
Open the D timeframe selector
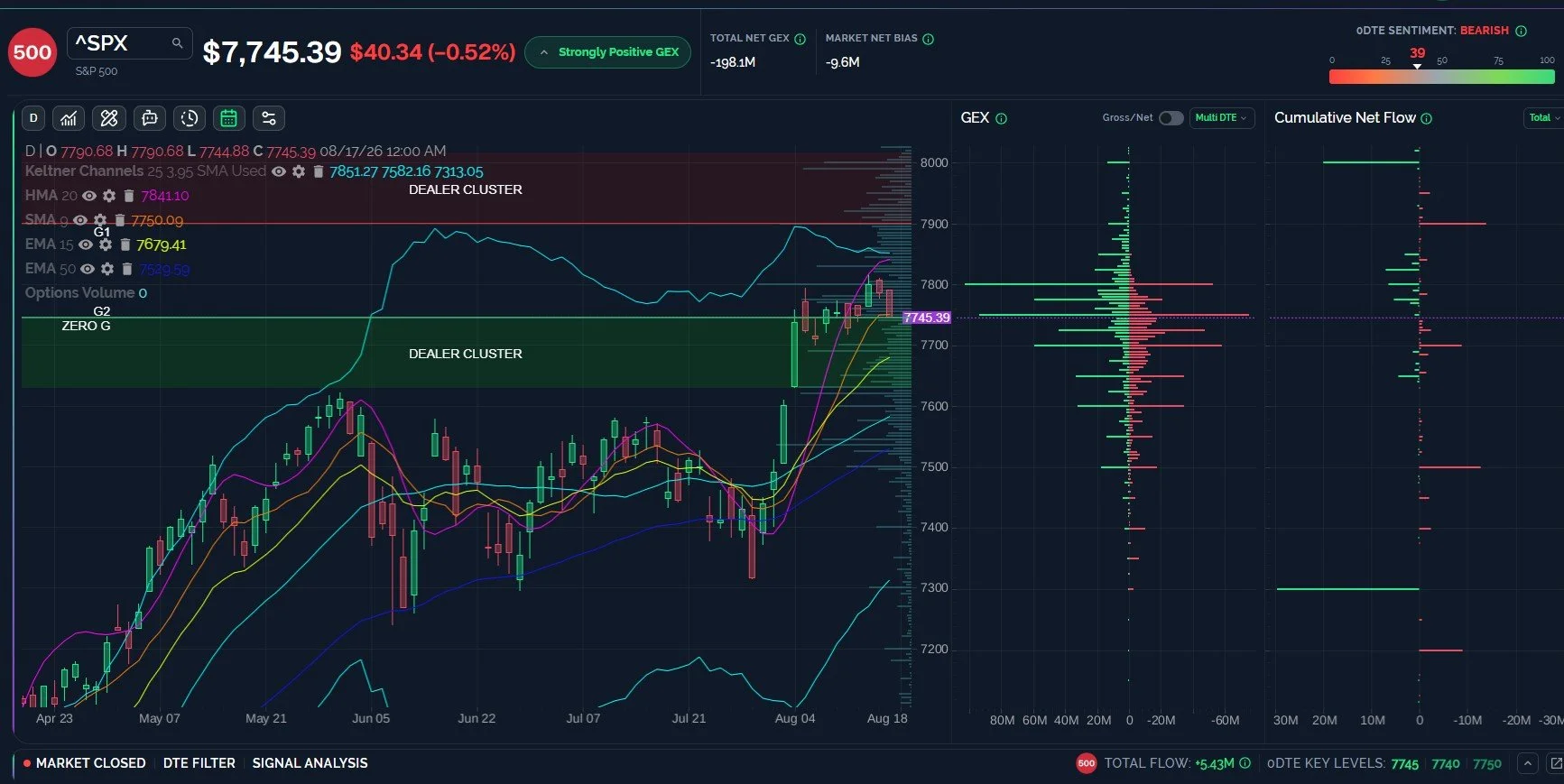click(33, 118)
